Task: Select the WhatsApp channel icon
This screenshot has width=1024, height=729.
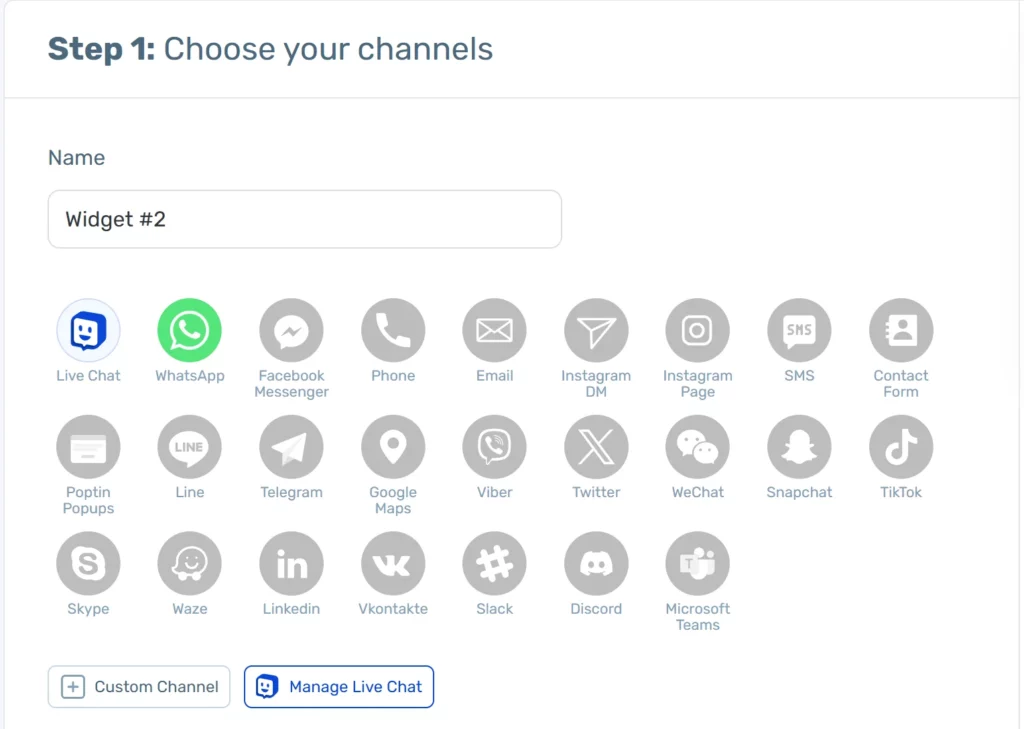Action: pos(189,330)
